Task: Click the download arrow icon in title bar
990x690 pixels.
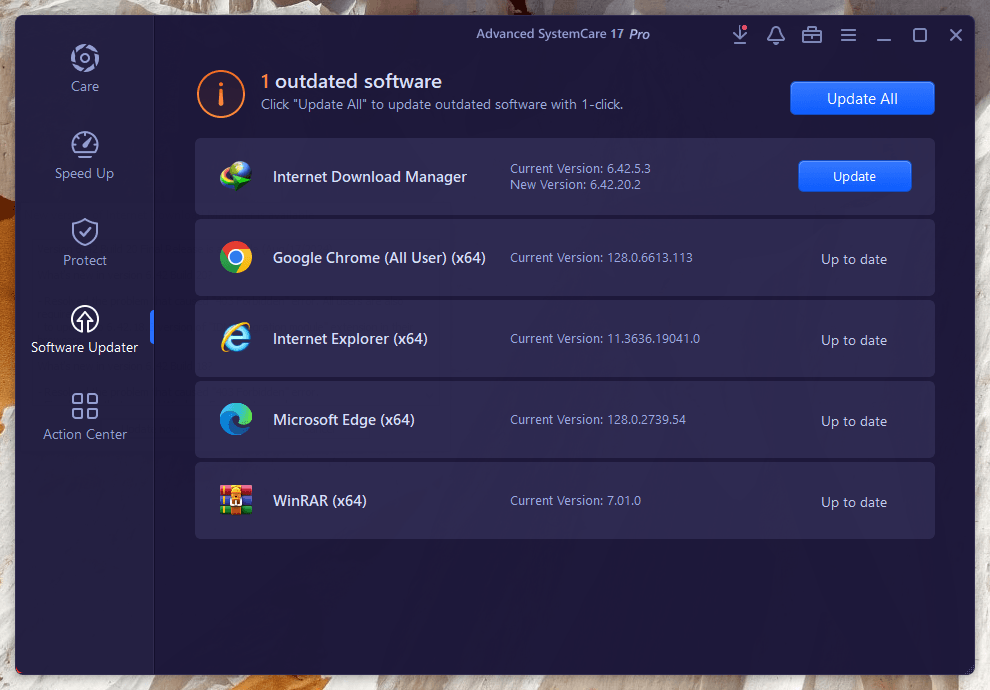Action: pyautogui.click(x=740, y=35)
